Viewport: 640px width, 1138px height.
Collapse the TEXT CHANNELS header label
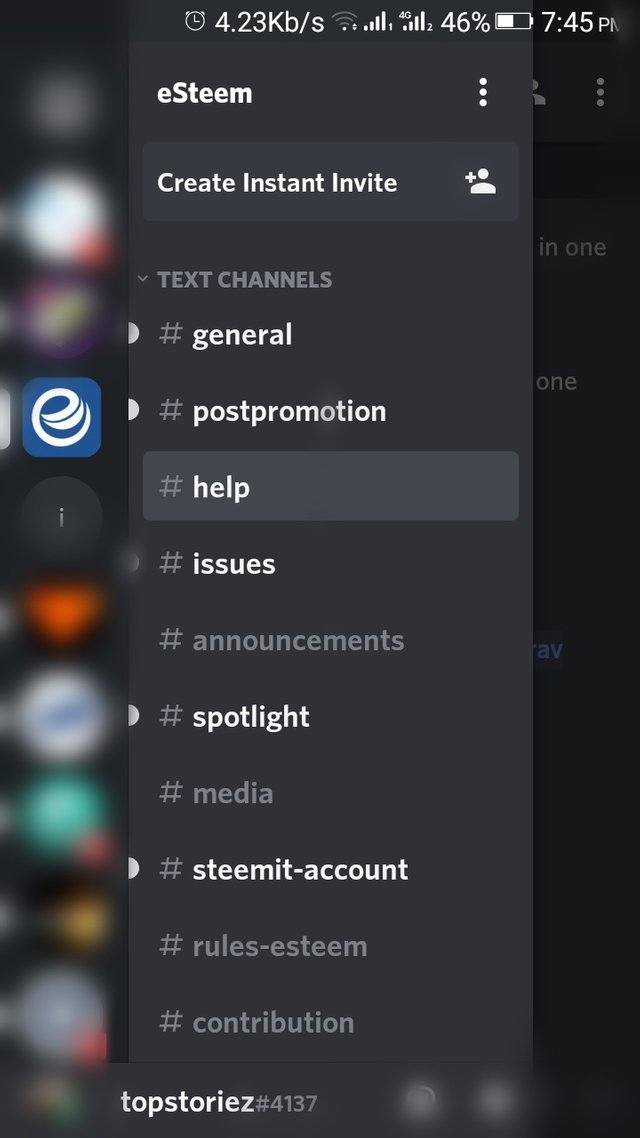245,280
